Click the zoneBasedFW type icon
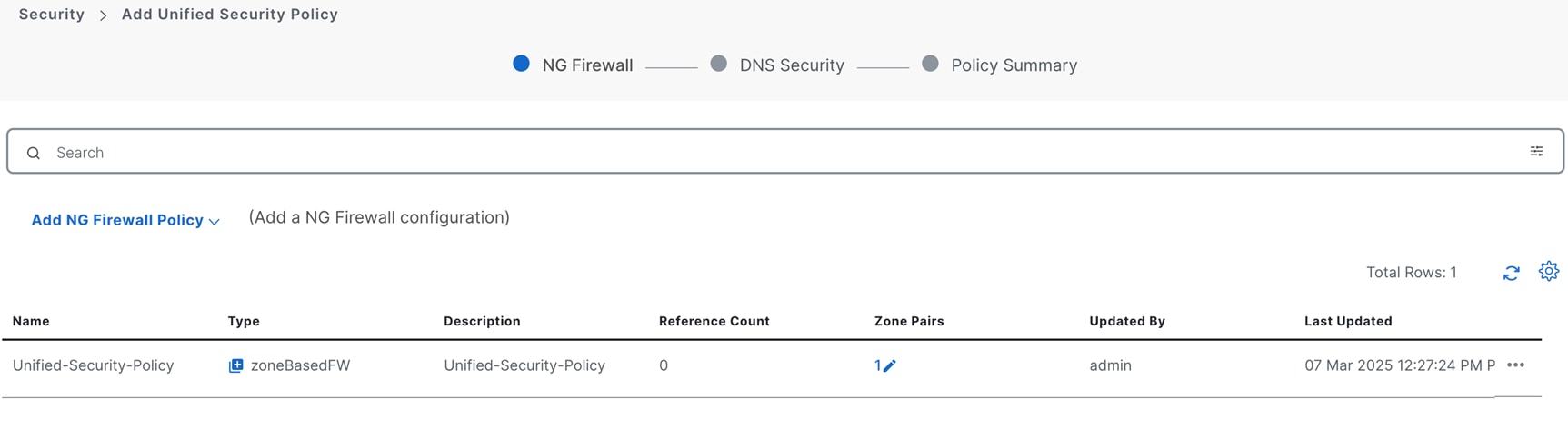 235,365
